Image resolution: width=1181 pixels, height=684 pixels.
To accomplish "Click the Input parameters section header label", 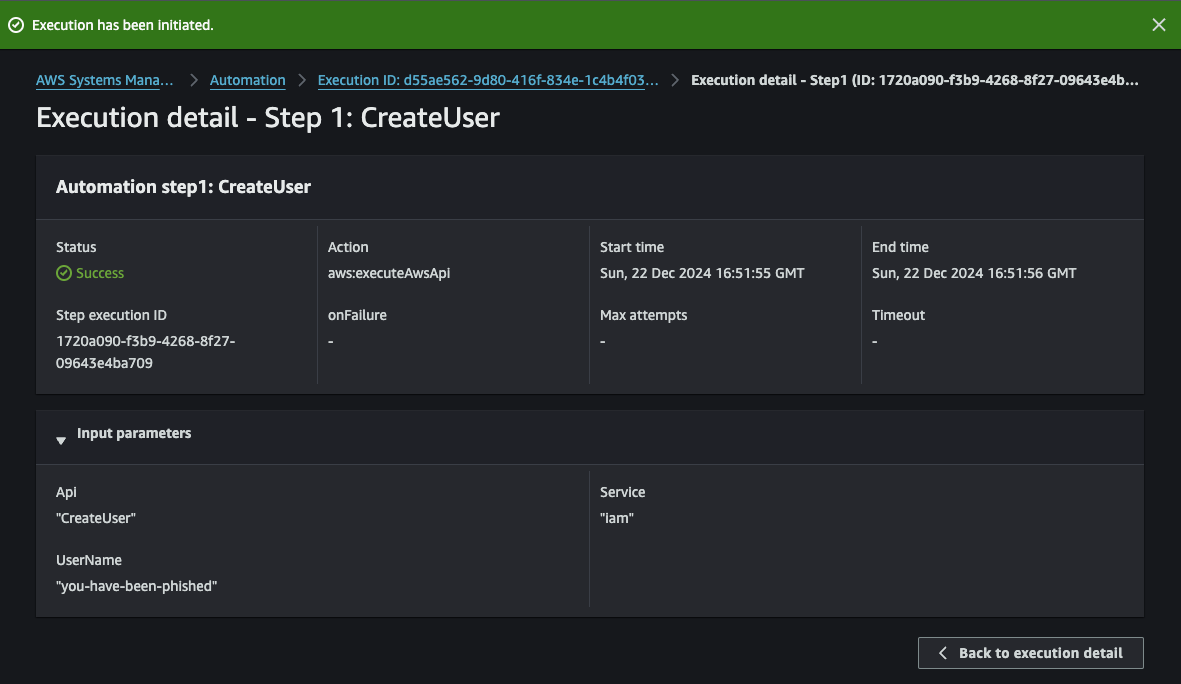I will pyautogui.click(x=134, y=434).
